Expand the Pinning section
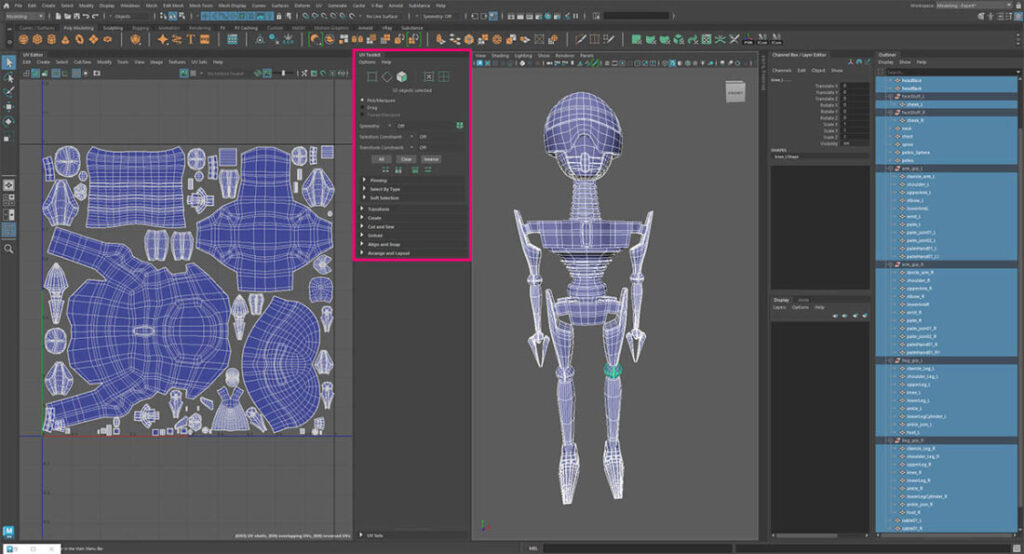Viewport: 1024px width, 554px height. click(414, 180)
